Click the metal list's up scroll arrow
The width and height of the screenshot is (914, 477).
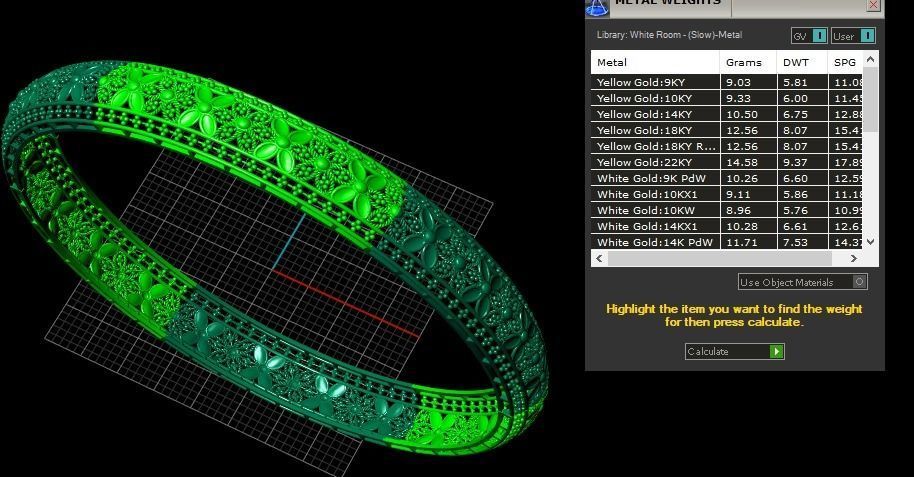click(x=870, y=59)
